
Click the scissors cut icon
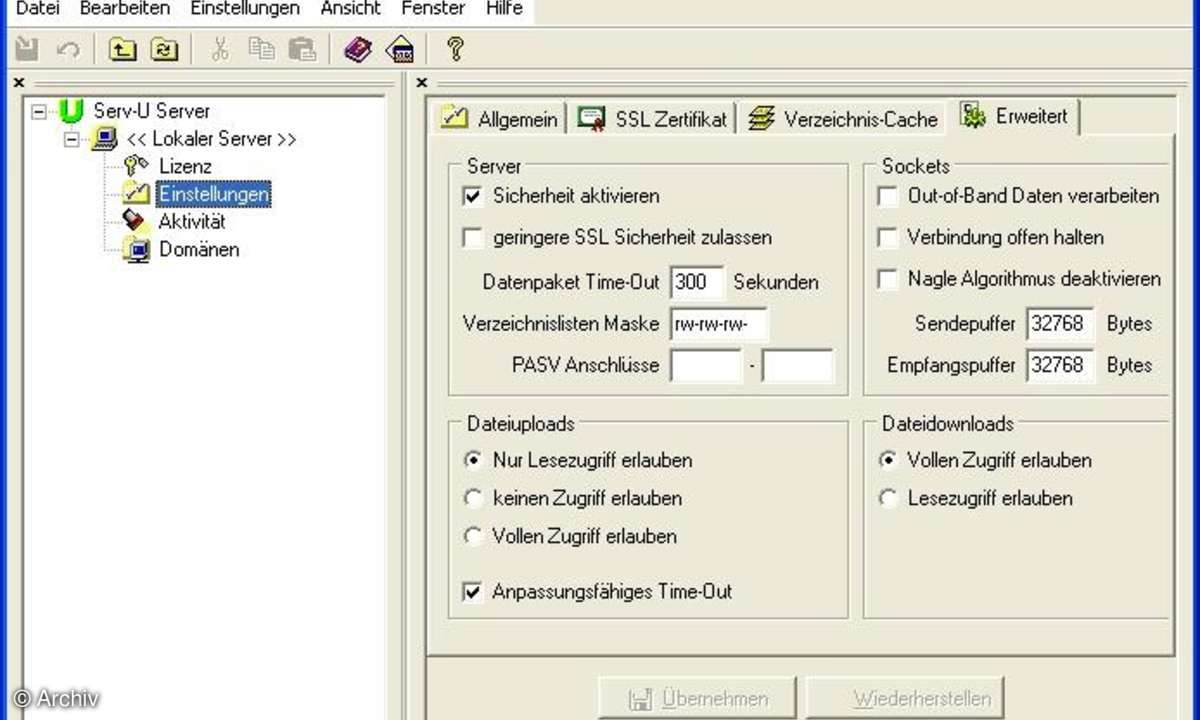220,49
